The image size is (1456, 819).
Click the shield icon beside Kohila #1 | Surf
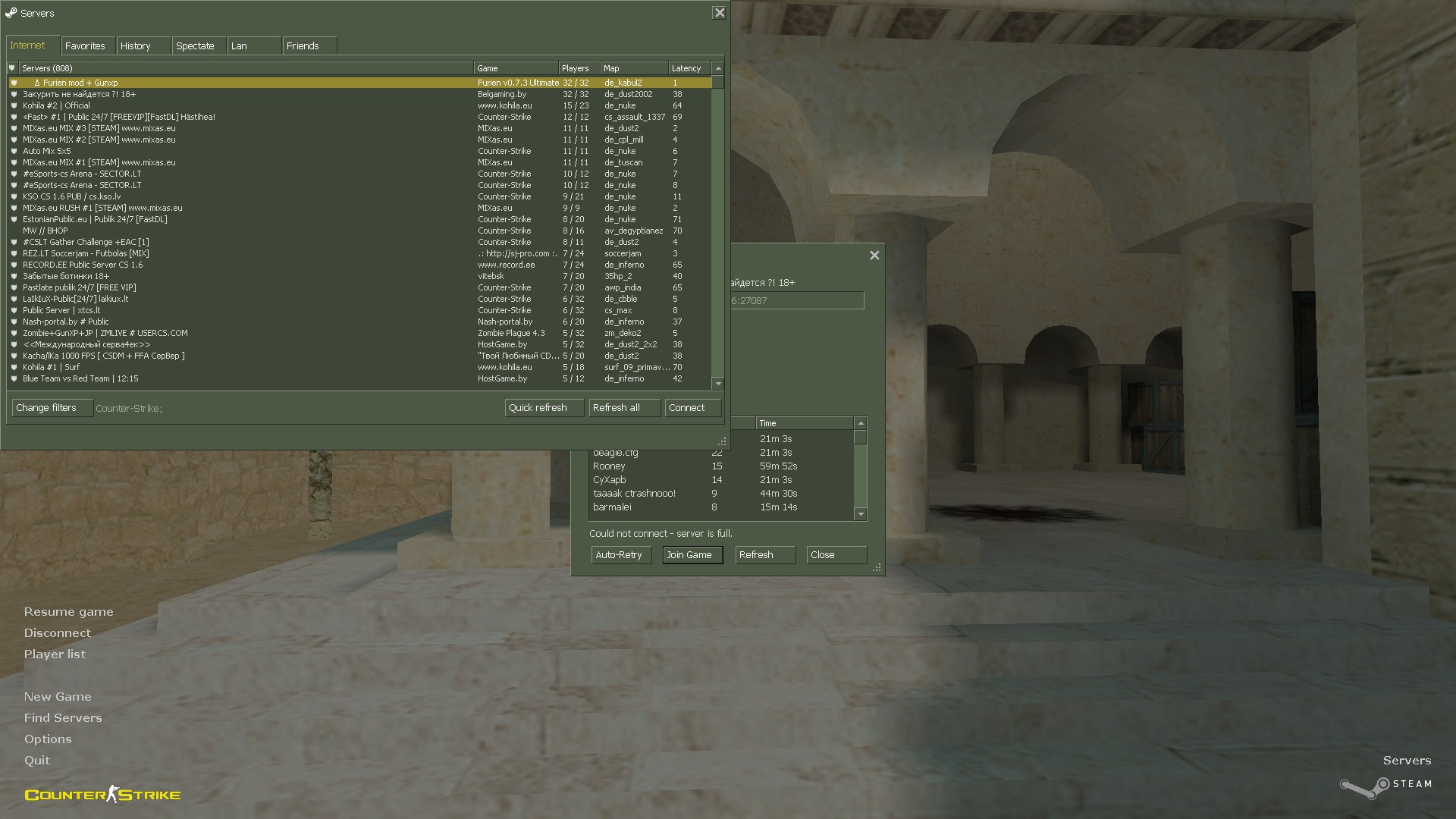[14, 367]
